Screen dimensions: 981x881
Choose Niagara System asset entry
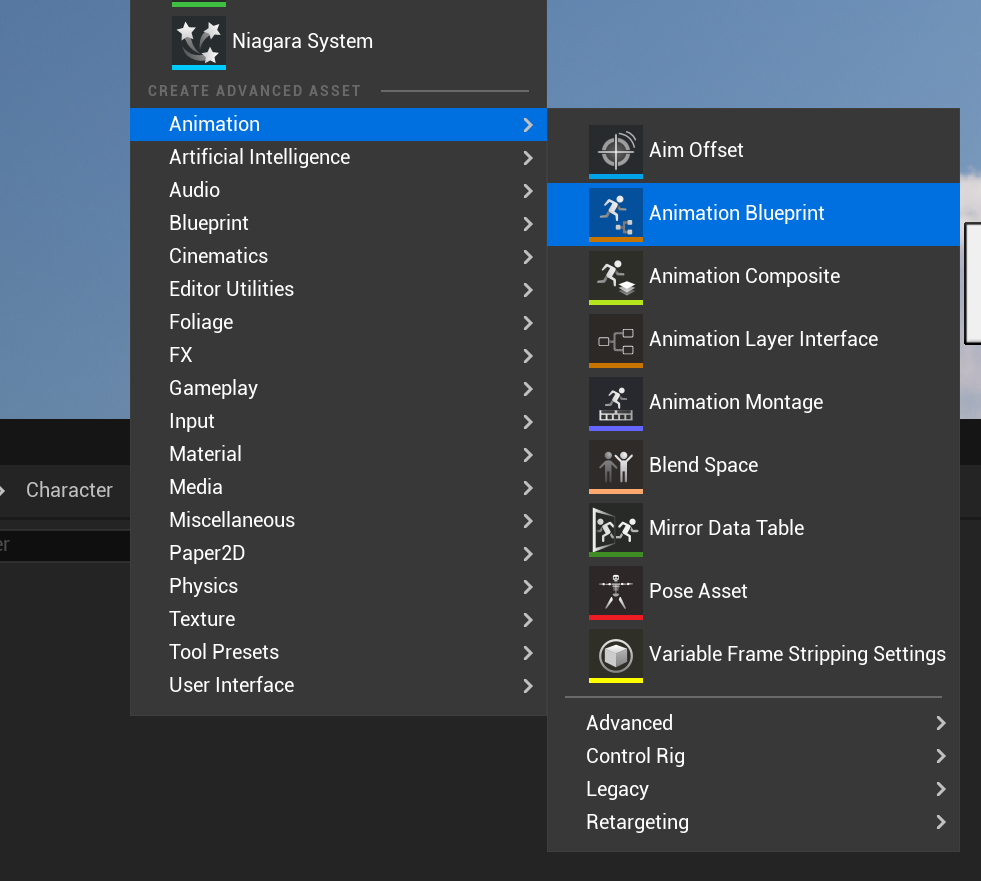(x=338, y=41)
